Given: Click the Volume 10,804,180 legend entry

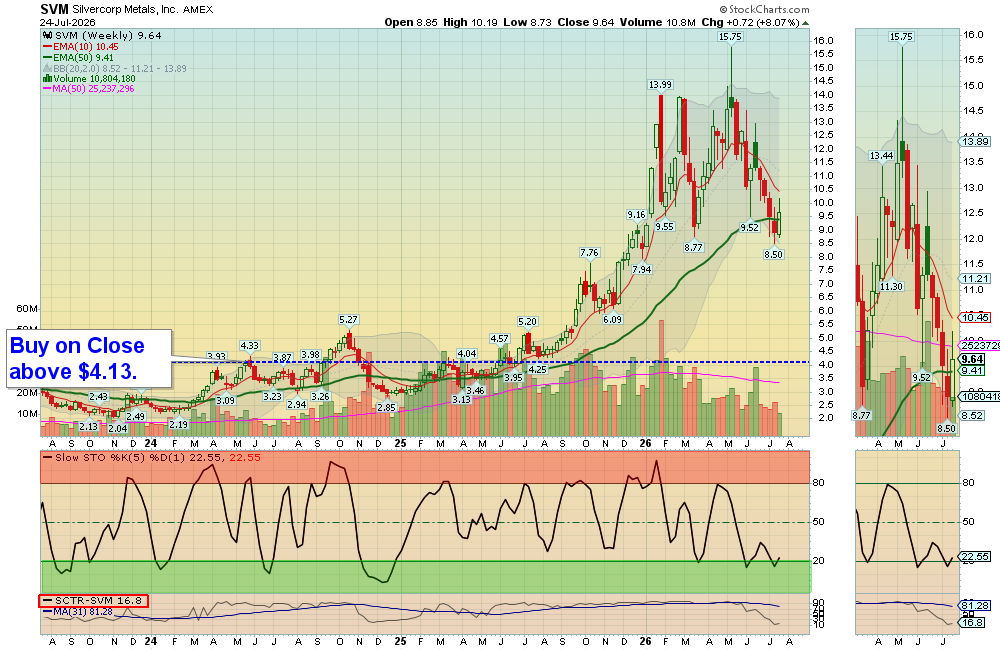Looking at the screenshot, I should click(x=89, y=78).
